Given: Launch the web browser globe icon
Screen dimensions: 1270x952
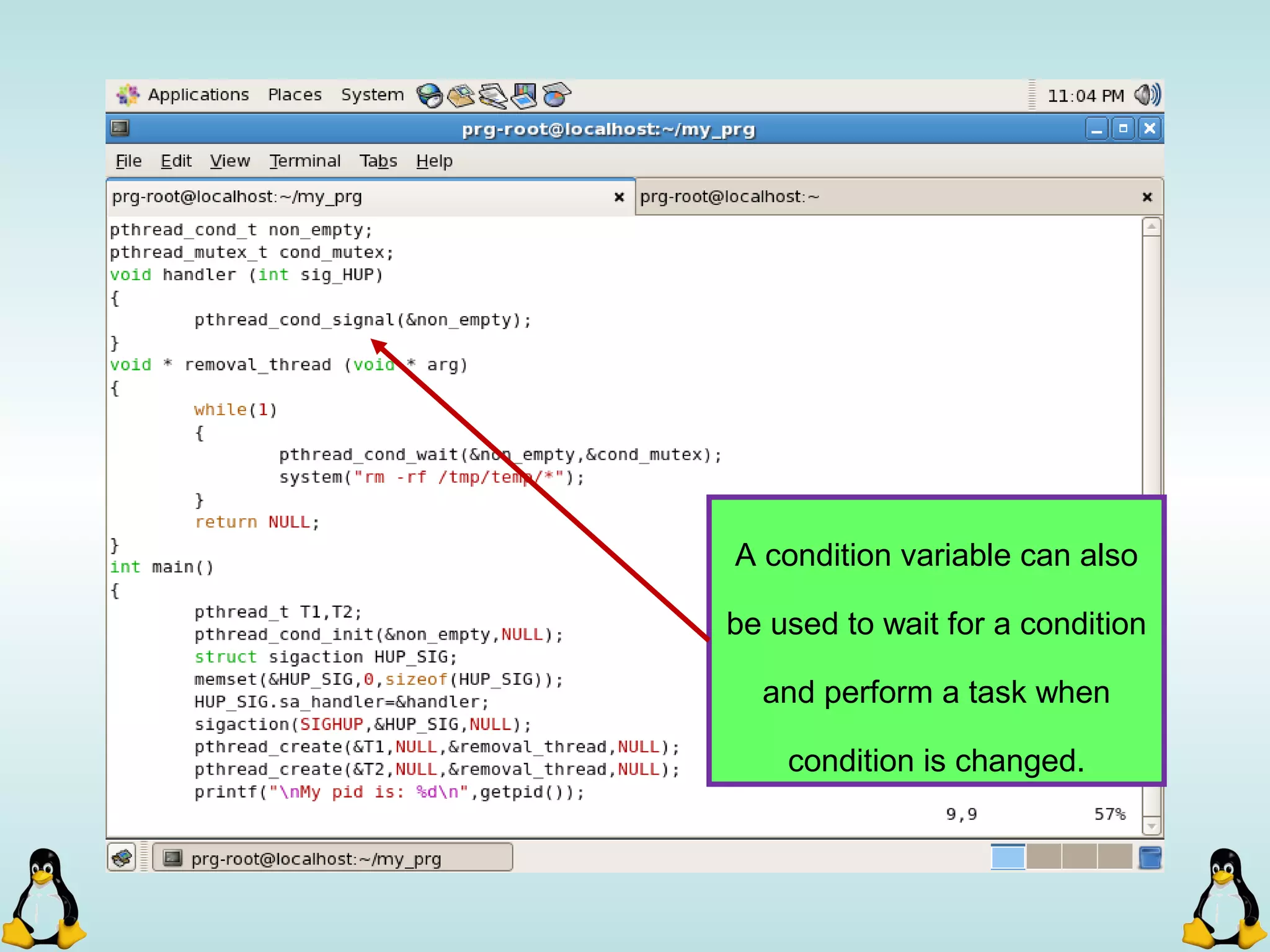Looking at the screenshot, I should (429, 95).
